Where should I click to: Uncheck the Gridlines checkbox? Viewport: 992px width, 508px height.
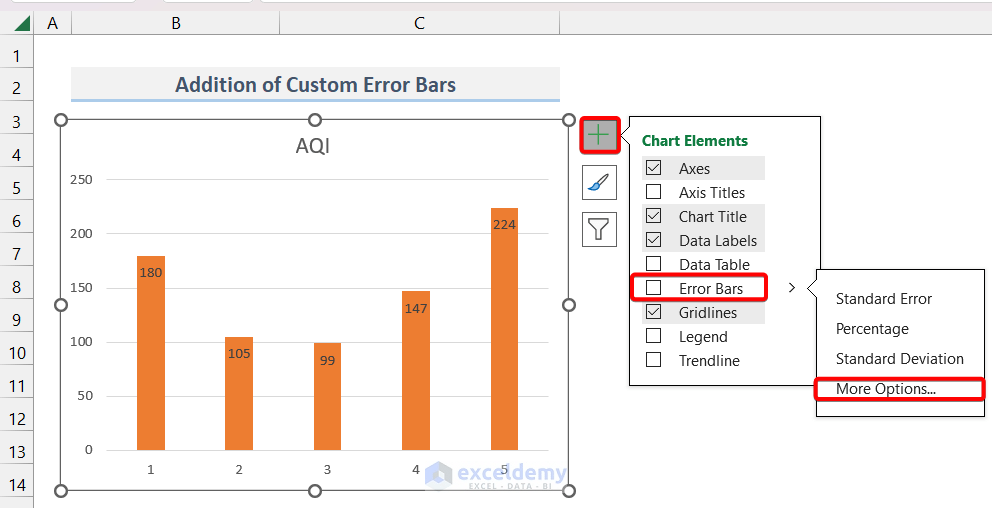[654, 313]
